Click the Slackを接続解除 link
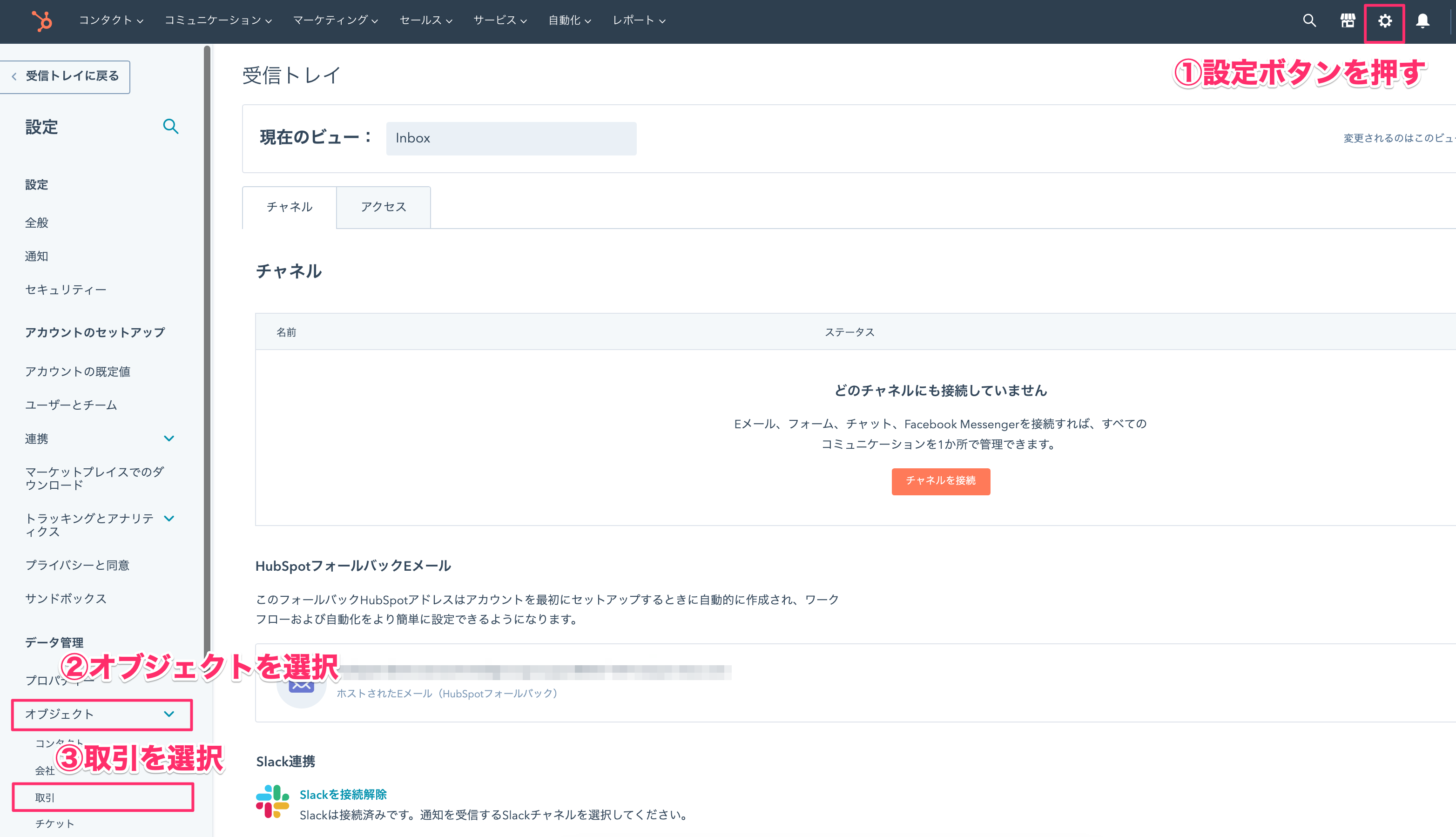This screenshot has width=1456, height=837. [x=343, y=795]
